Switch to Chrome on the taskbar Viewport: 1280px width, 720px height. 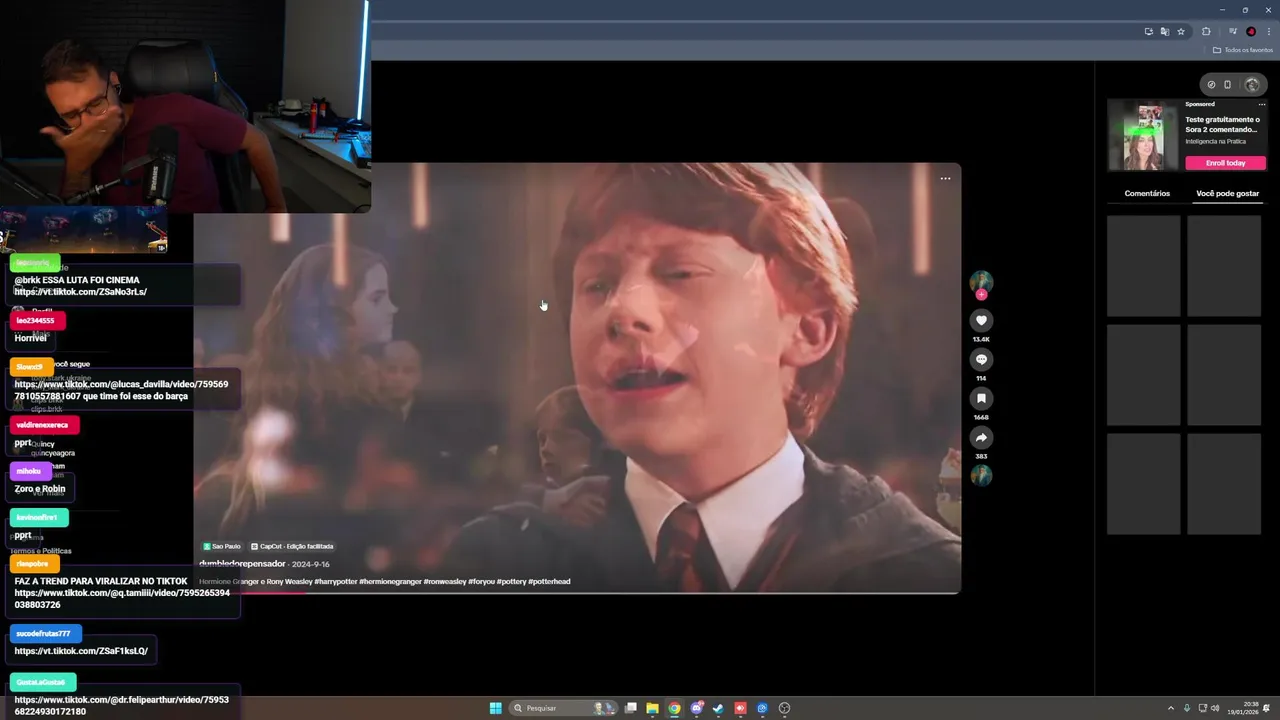674,708
